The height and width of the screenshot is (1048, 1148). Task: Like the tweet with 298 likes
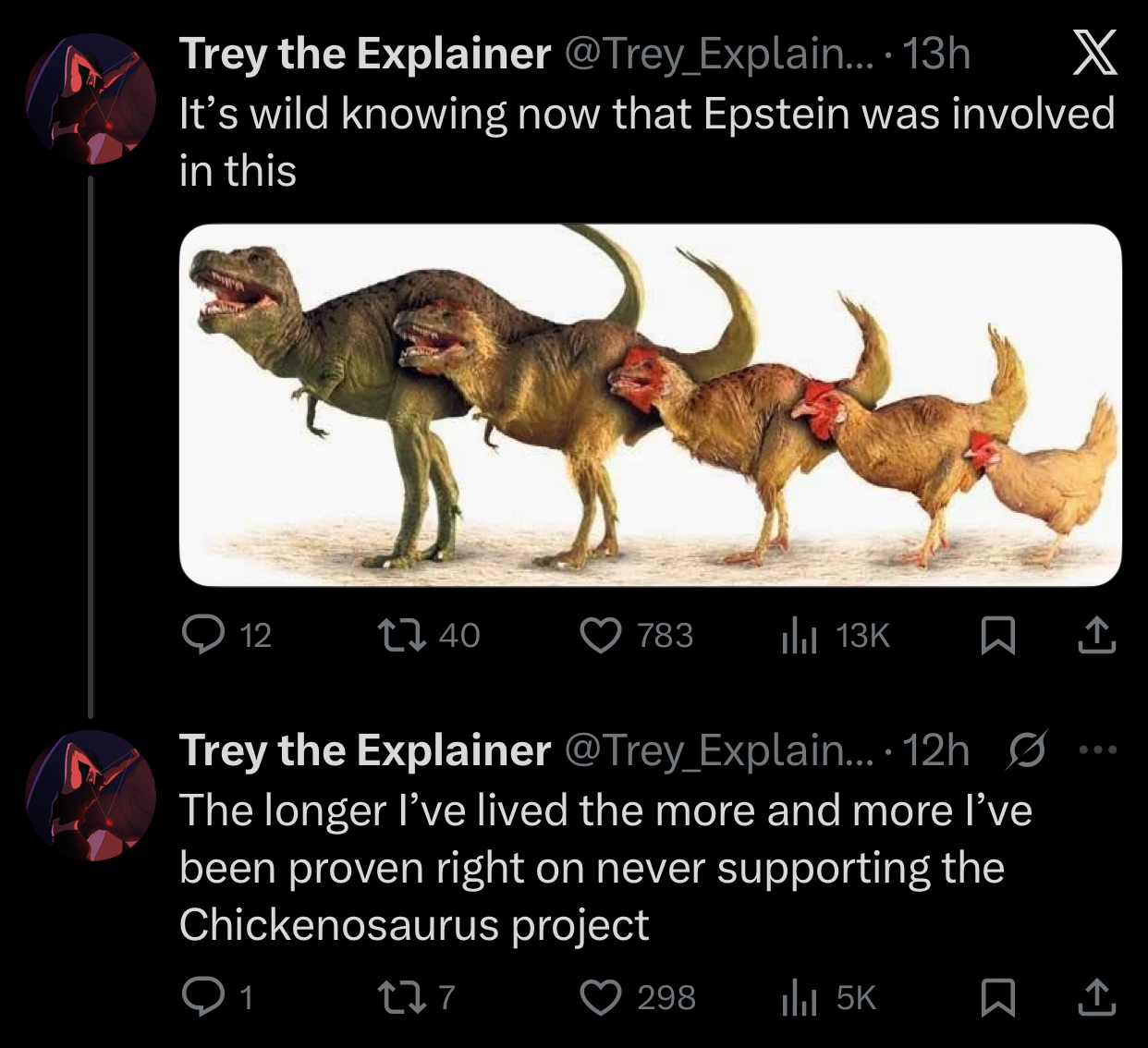tap(601, 997)
